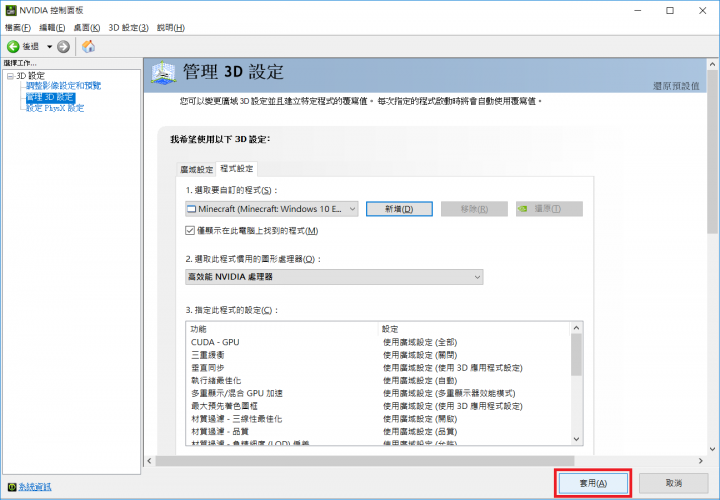
Task: Open the 桌面(K) menu
Action: coord(87,28)
